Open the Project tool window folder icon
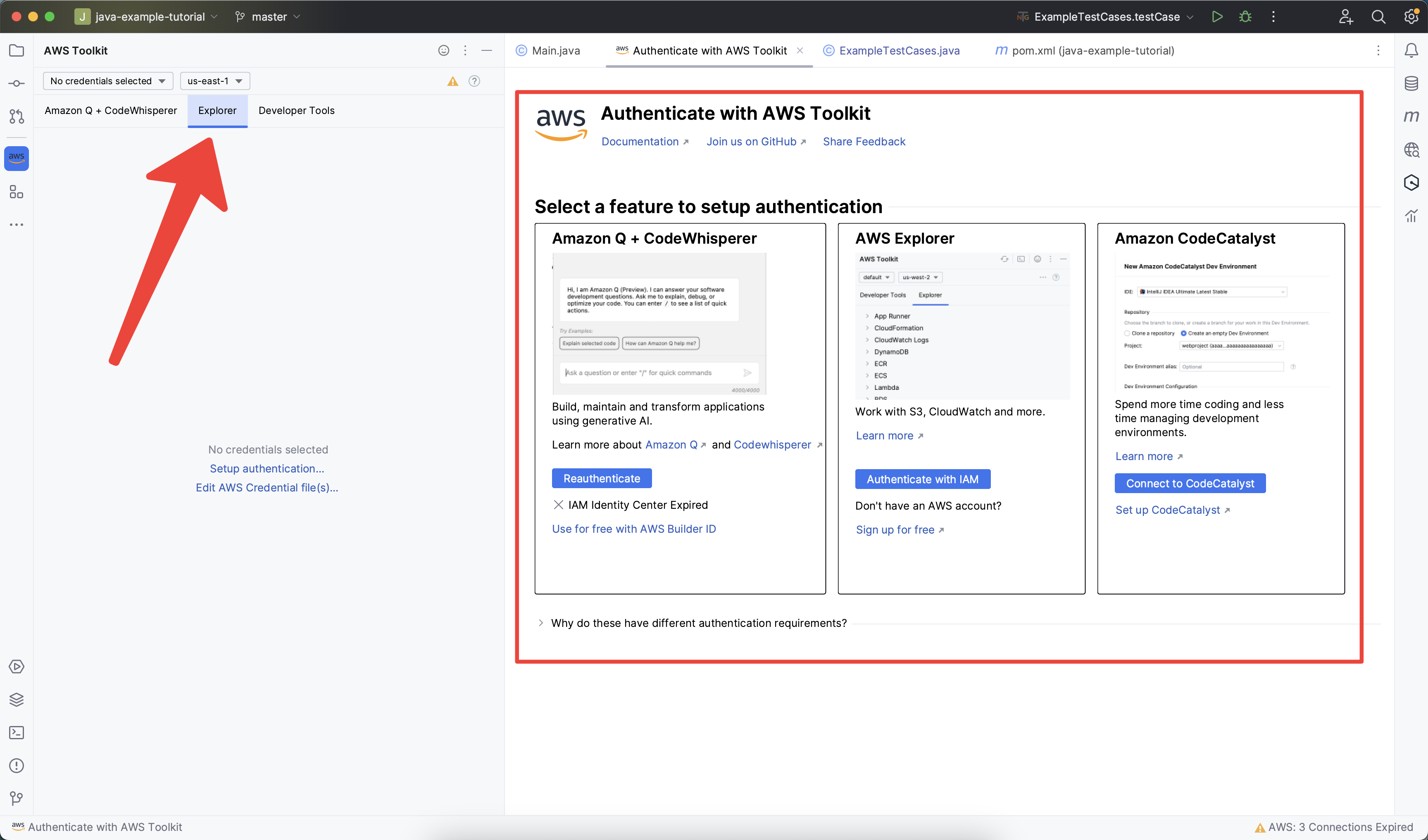Screen dimensions: 1428x840 coord(17,50)
